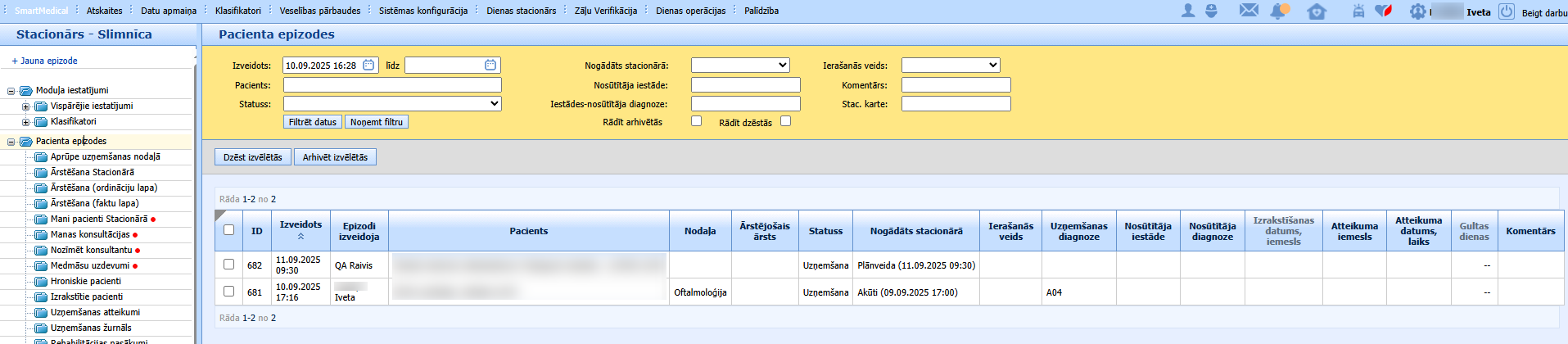Viewport: 1568px width, 344px height.
Task: Click the SmartMedical logo in menu bar
Action: click(x=42, y=11)
